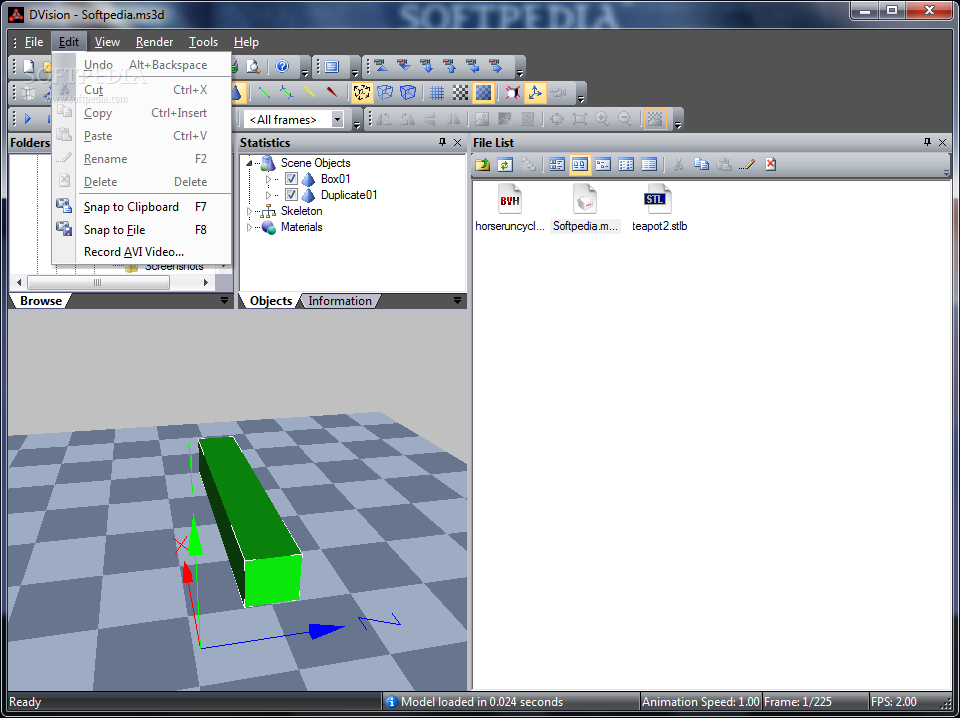
Task: Select the camera view icon with down arrow
Action: 427,65
